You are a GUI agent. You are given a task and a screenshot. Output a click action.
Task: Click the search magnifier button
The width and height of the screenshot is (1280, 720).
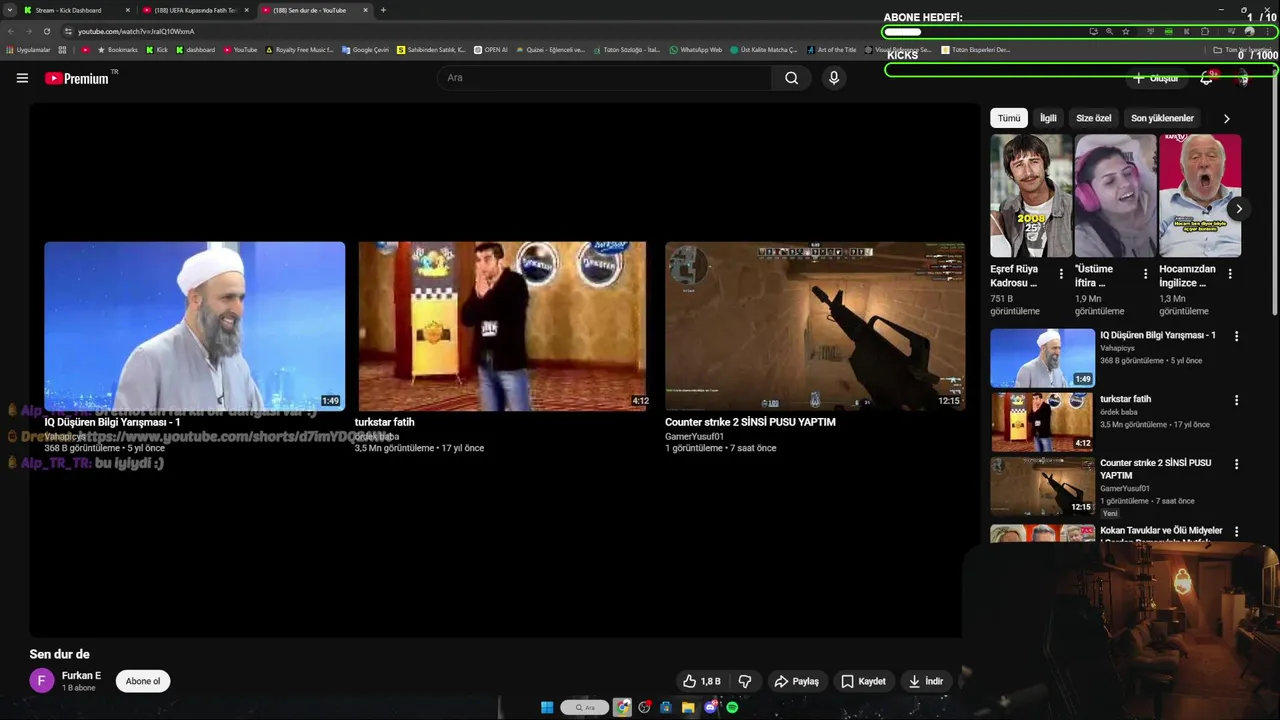(791, 78)
